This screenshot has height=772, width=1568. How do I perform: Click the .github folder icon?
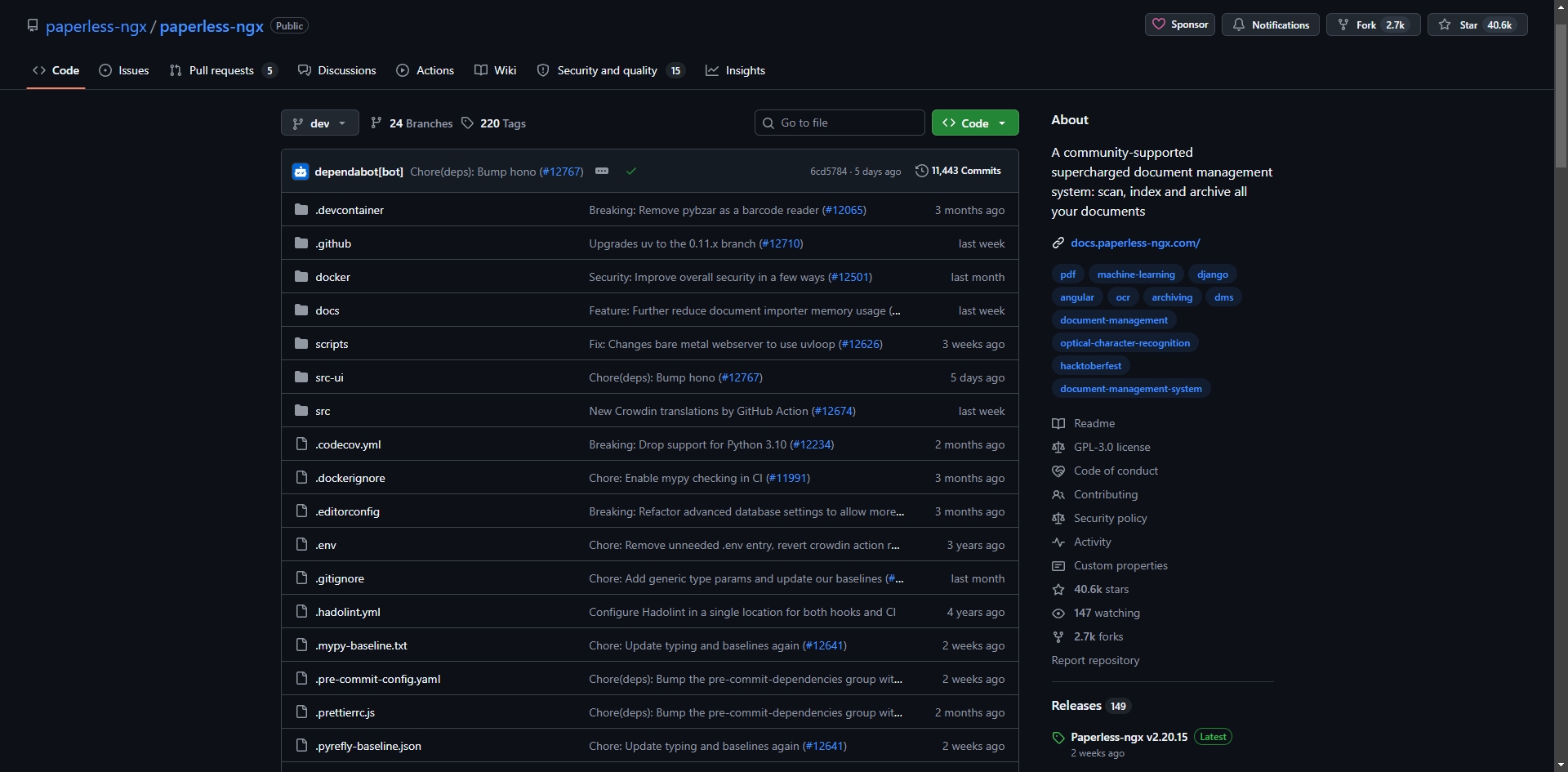coord(301,243)
